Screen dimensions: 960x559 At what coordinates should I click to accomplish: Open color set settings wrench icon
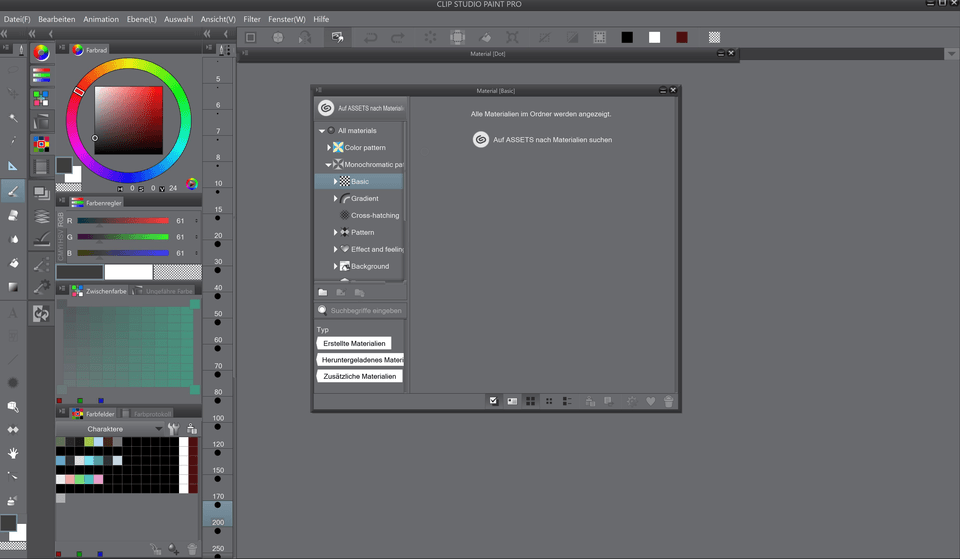(x=172, y=429)
